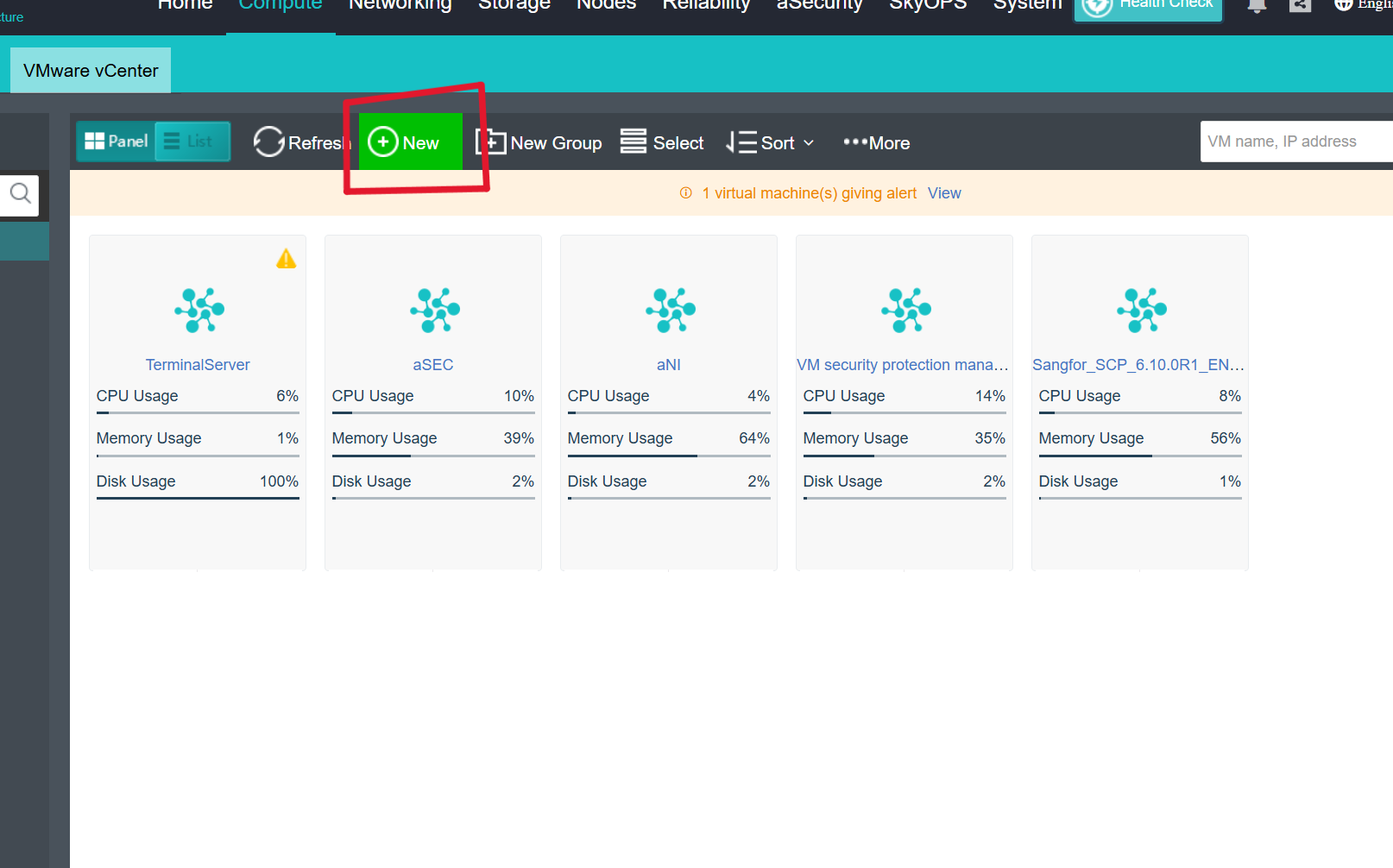Click the search magnifier in left sidebar
The width and height of the screenshot is (1393, 868).
[19, 195]
